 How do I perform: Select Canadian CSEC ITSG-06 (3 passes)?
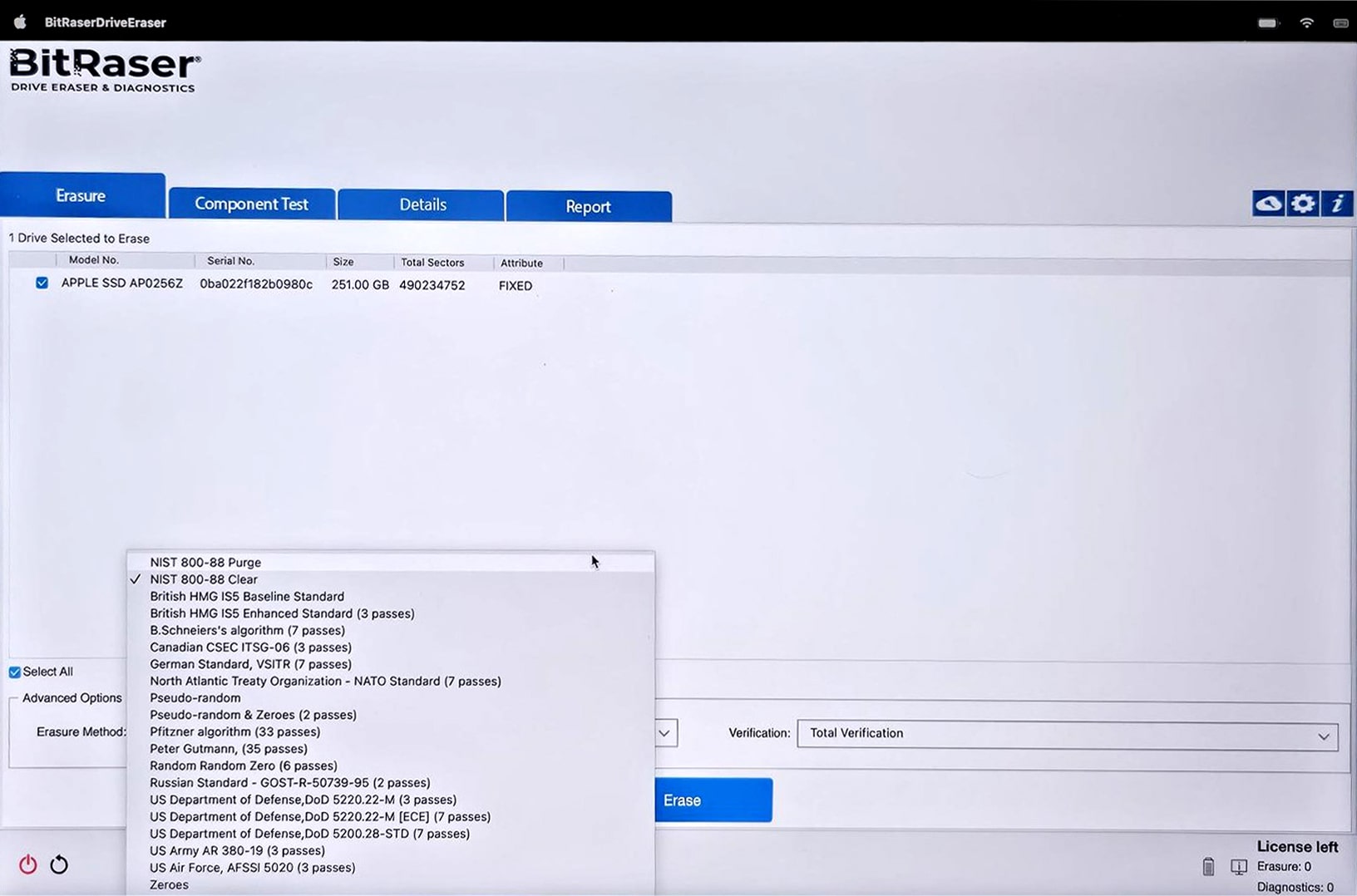point(391,647)
